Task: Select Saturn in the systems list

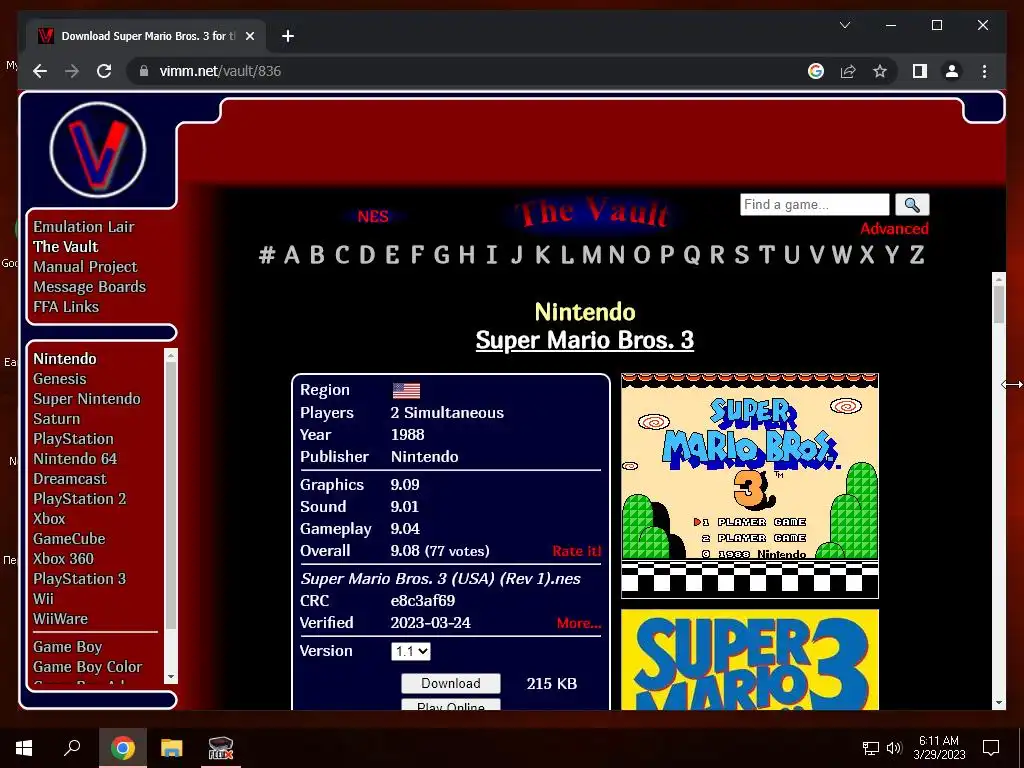Action: coord(56,419)
